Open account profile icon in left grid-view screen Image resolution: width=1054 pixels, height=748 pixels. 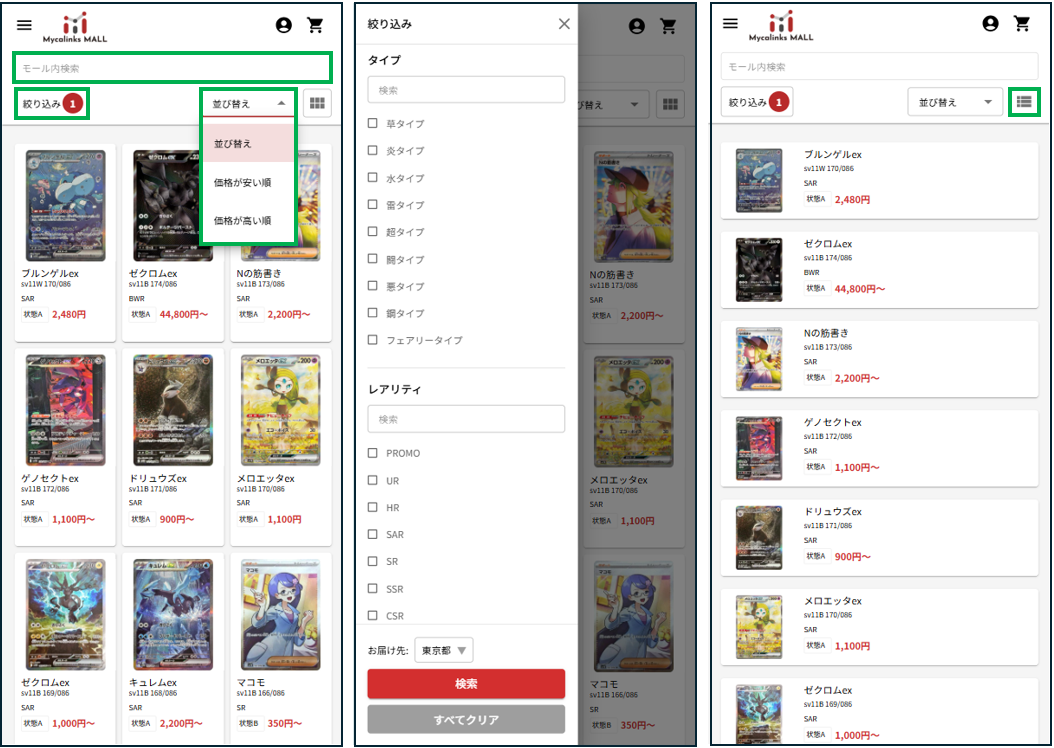click(x=284, y=26)
